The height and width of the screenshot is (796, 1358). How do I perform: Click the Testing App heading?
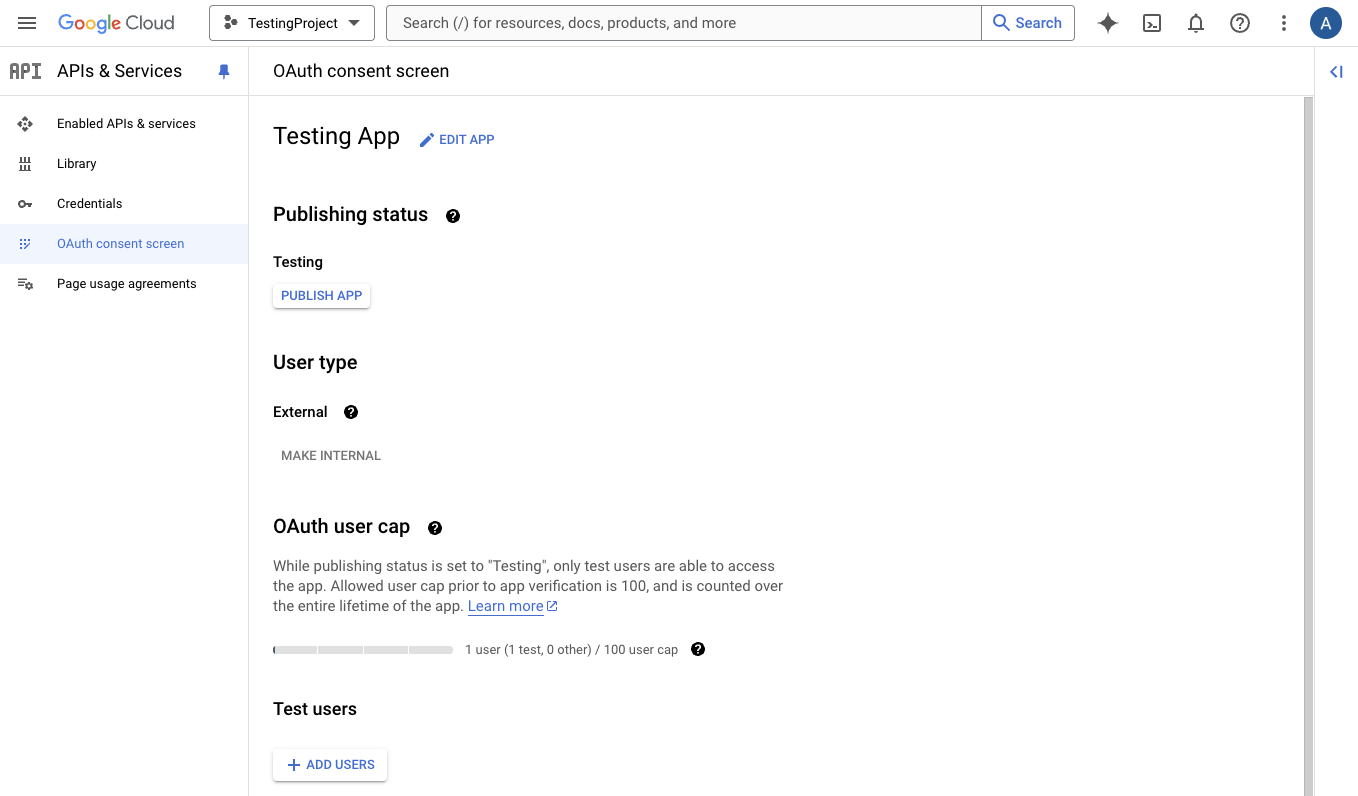(336, 137)
